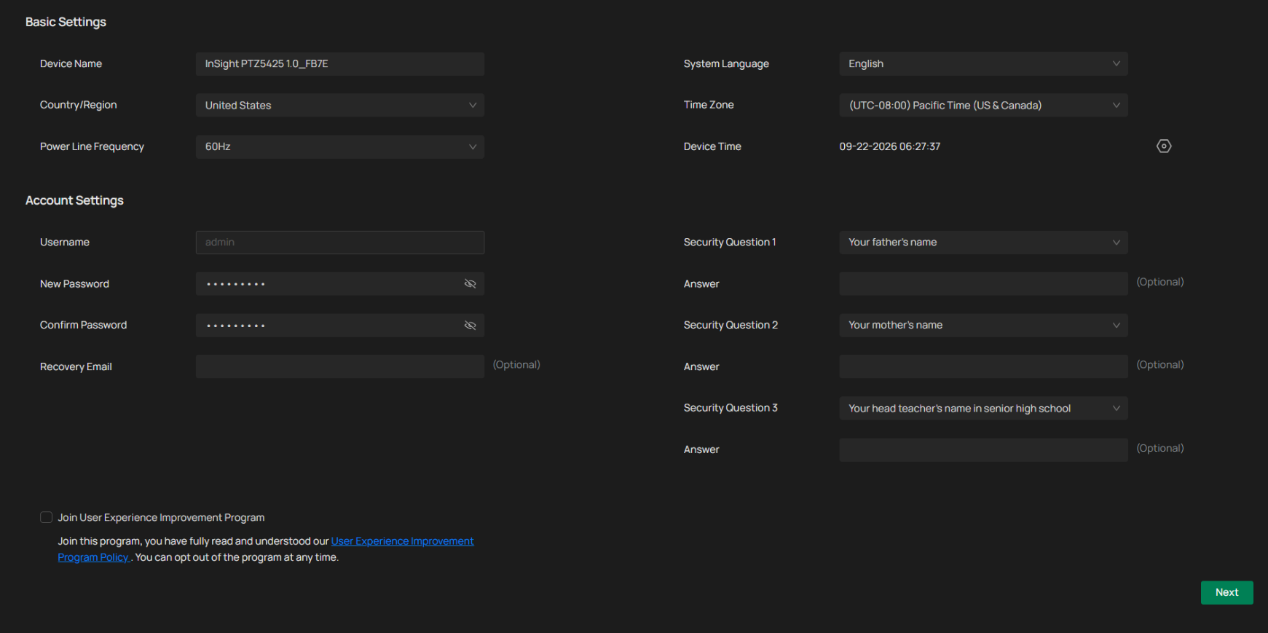1268x633 pixels.
Task: Click Answer field for Security Question 1
Action: pyautogui.click(x=984, y=284)
